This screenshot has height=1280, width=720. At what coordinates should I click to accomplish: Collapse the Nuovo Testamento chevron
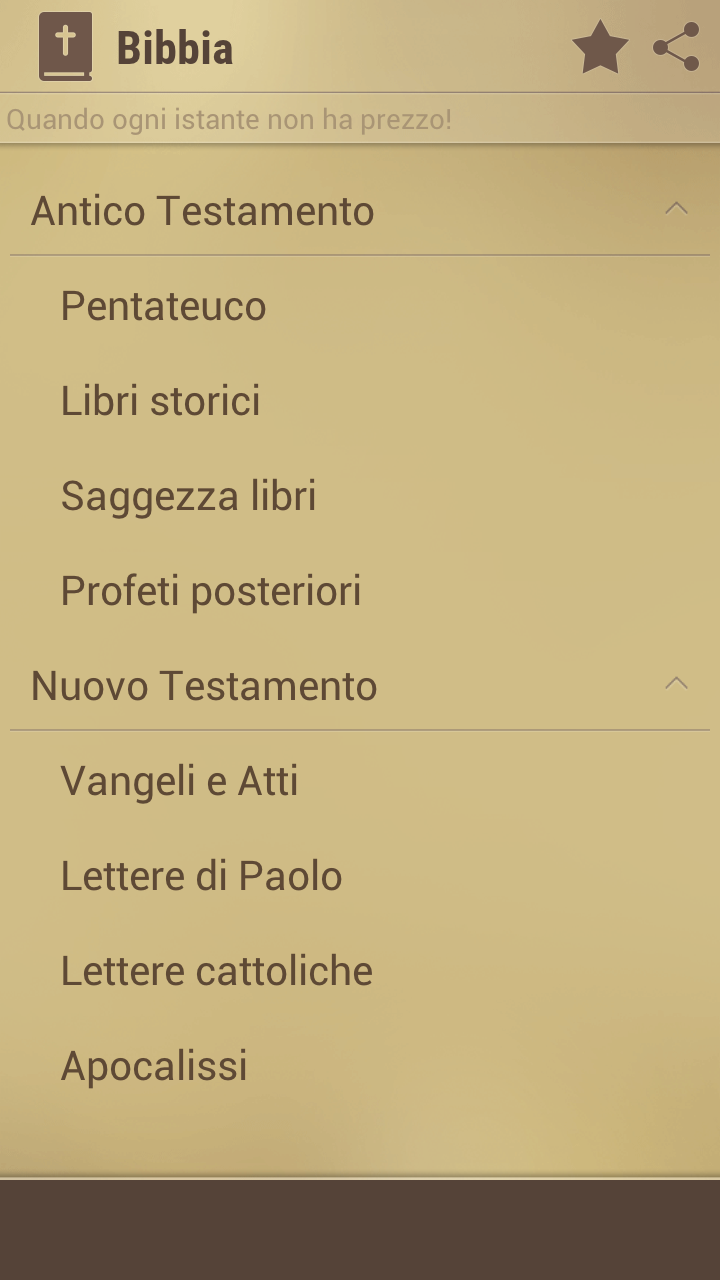677,684
